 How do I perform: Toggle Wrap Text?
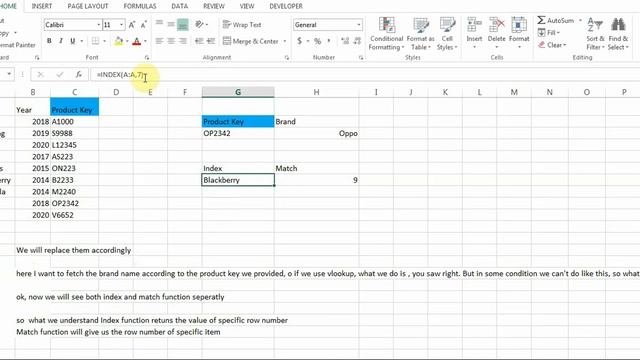[242, 24]
